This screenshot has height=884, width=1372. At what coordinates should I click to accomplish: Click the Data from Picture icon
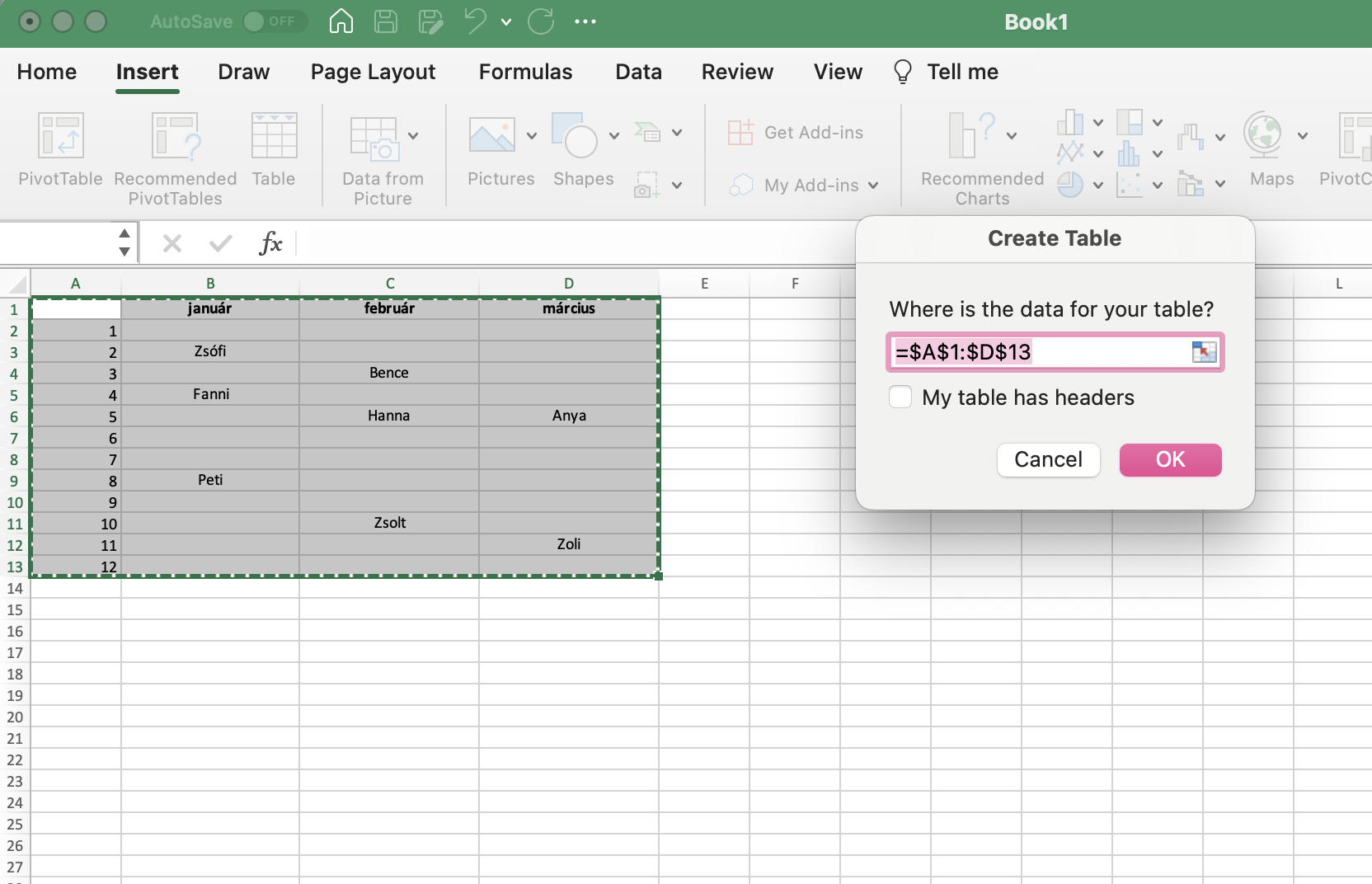tap(374, 138)
